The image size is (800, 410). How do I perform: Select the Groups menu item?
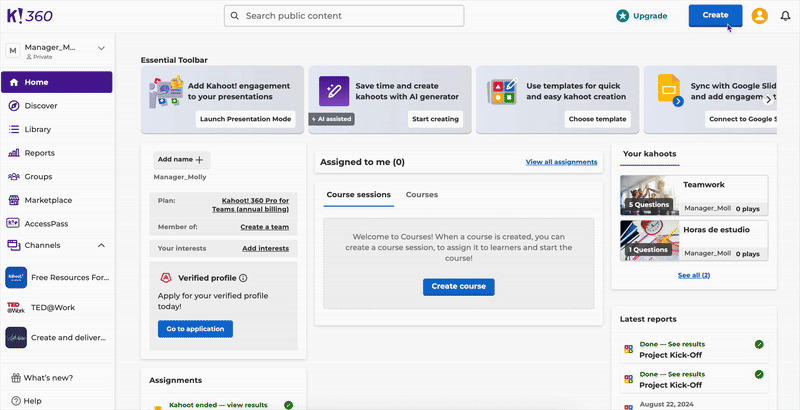38,176
